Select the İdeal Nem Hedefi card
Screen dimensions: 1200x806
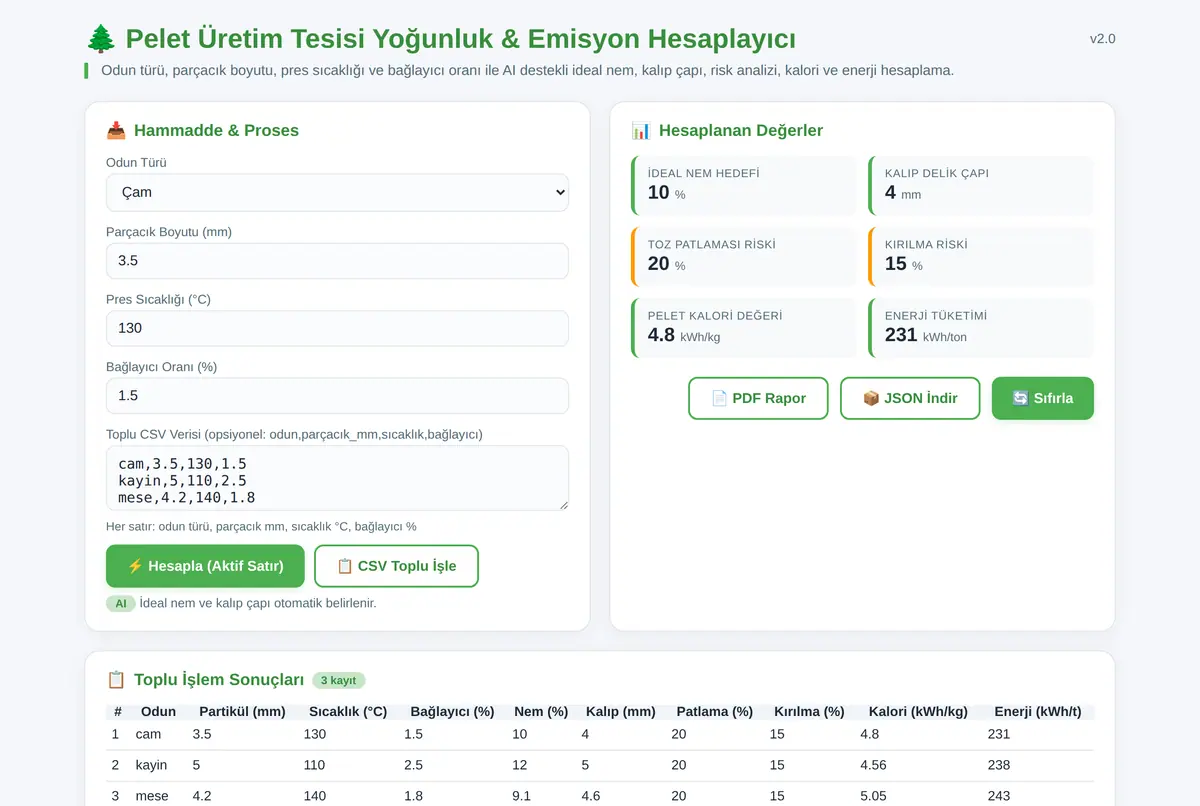(743, 185)
